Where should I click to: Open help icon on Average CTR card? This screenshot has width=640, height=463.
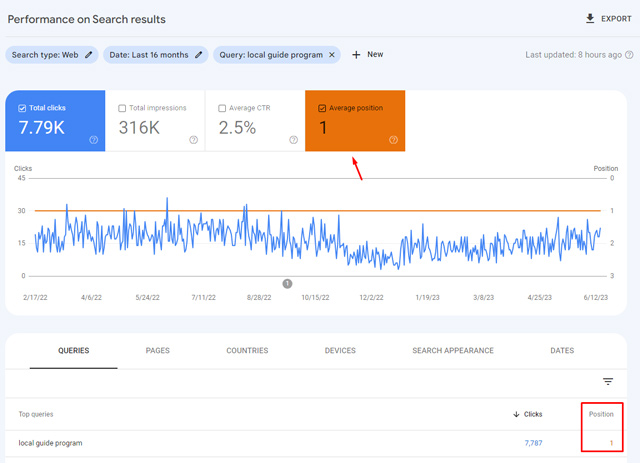coord(293,140)
